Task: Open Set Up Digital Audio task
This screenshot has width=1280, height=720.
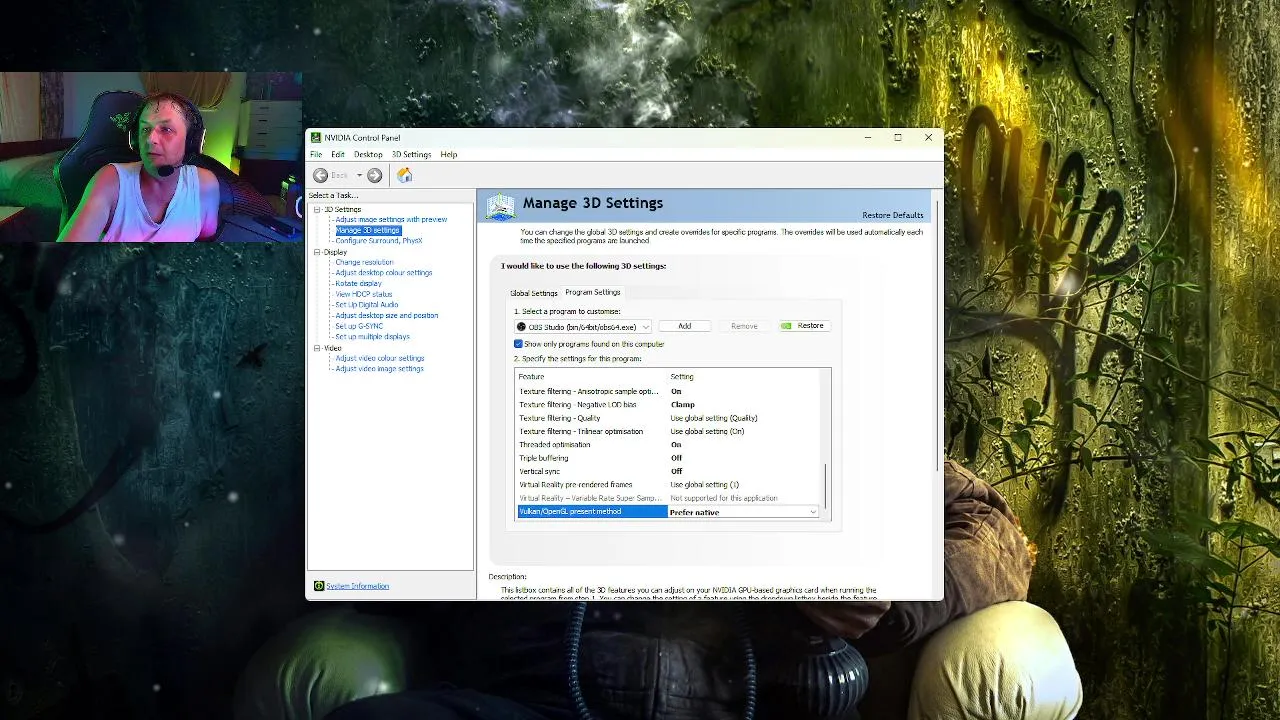Action: (x=367, y=304)
